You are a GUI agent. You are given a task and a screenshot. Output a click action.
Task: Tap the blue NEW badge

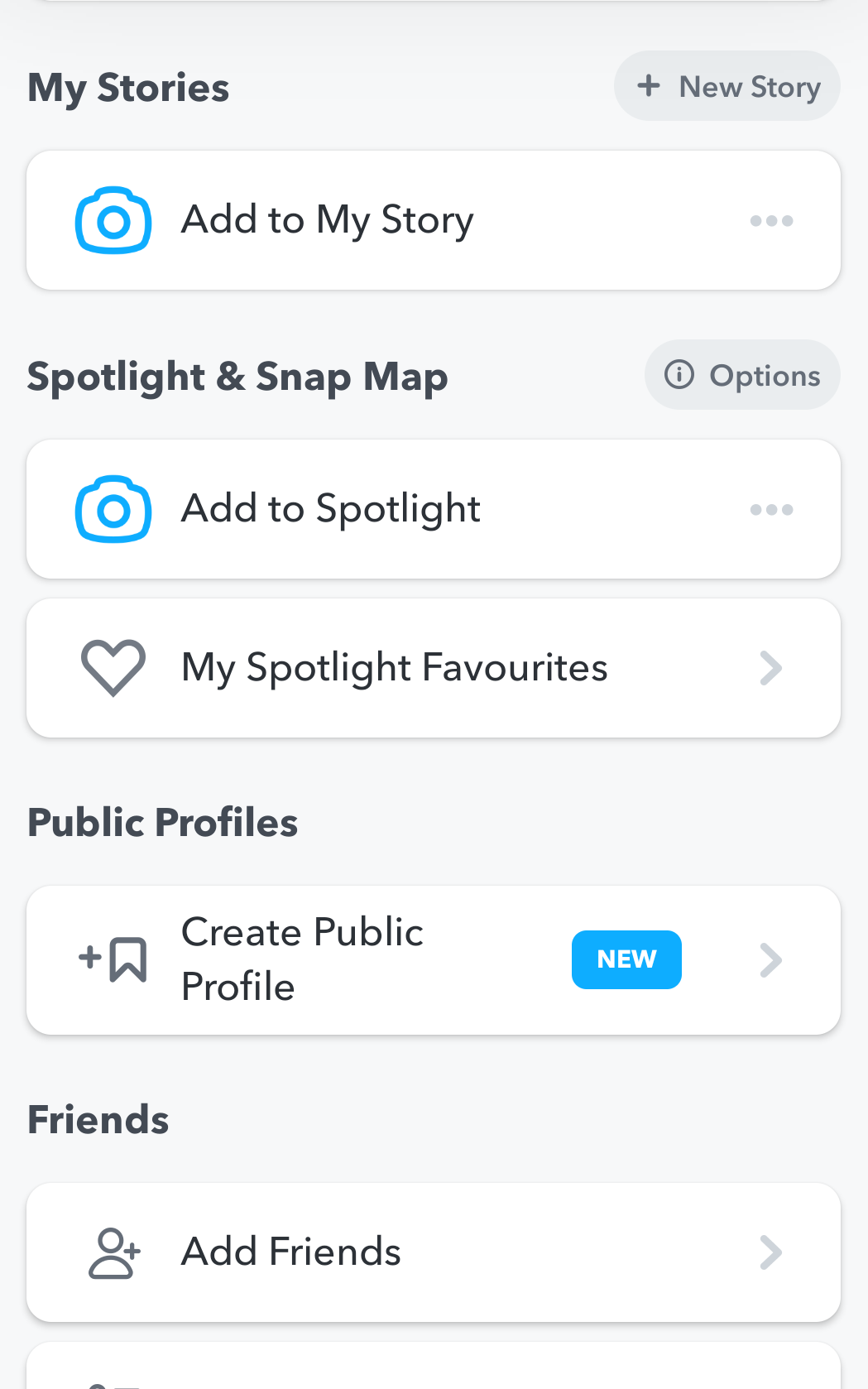(626, 959)
